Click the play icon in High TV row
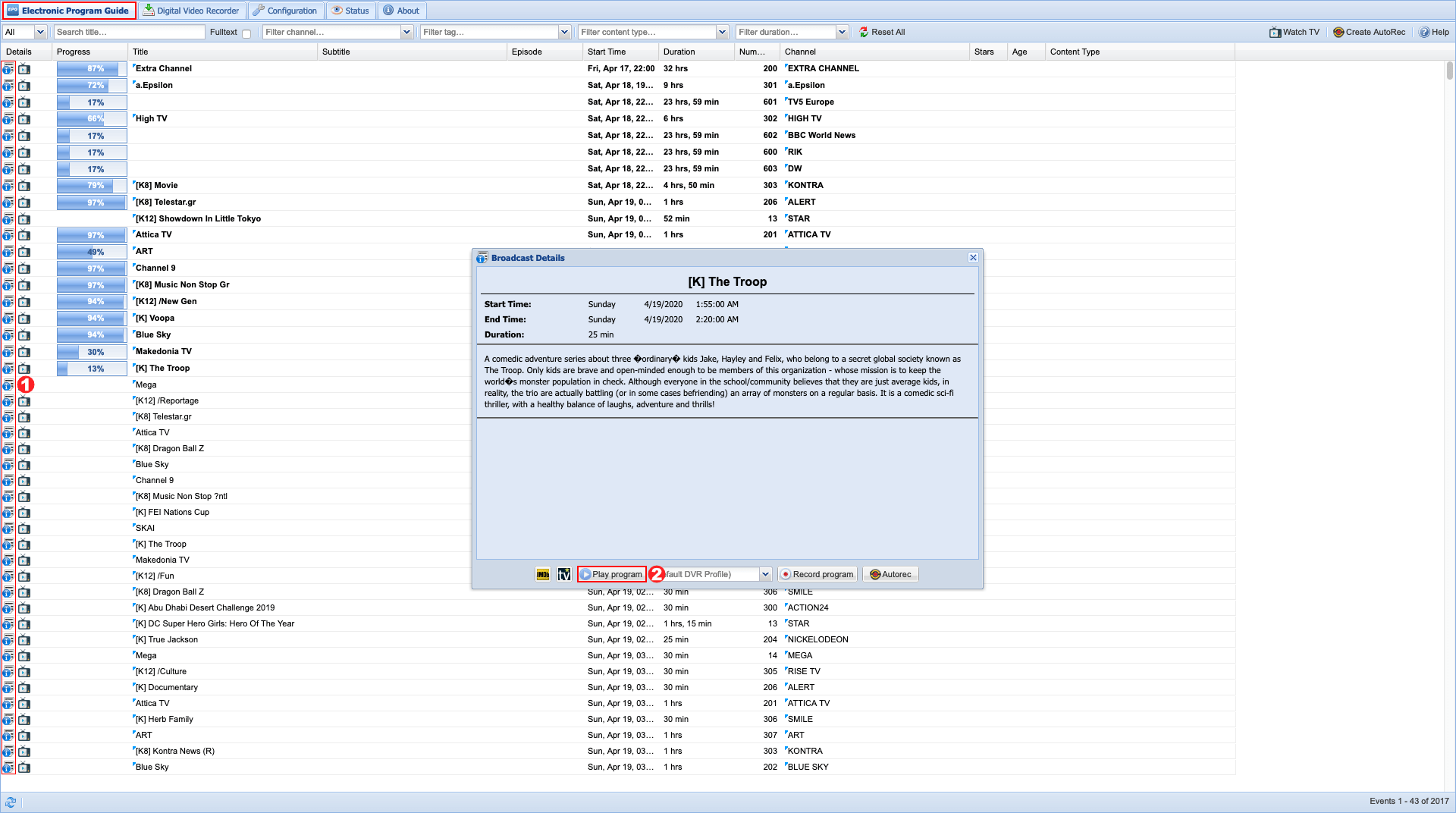Image resolution: width=1456 pixels, height=813 pixels. 24,119
